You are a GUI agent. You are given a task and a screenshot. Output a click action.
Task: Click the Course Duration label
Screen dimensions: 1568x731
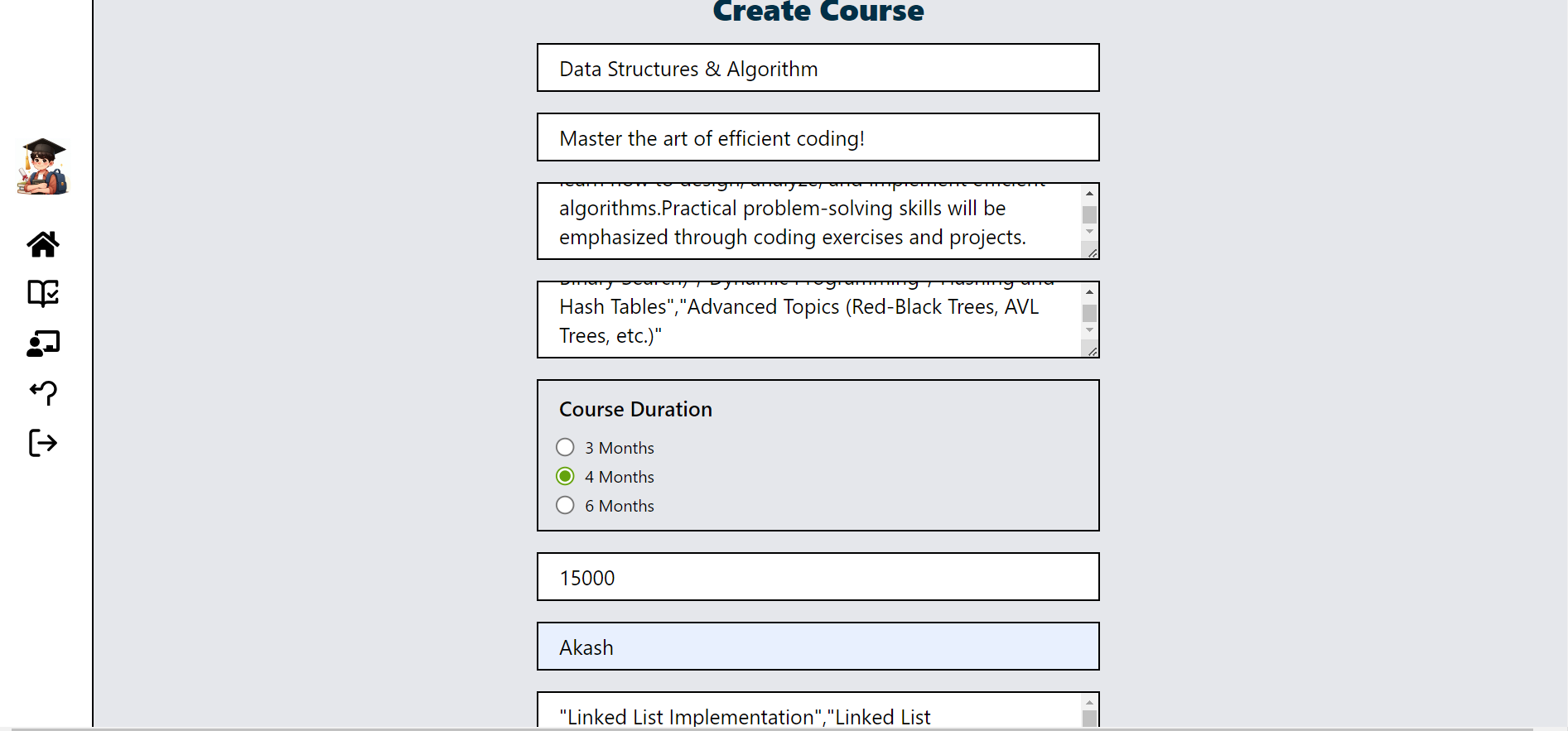tap(635, 409)
